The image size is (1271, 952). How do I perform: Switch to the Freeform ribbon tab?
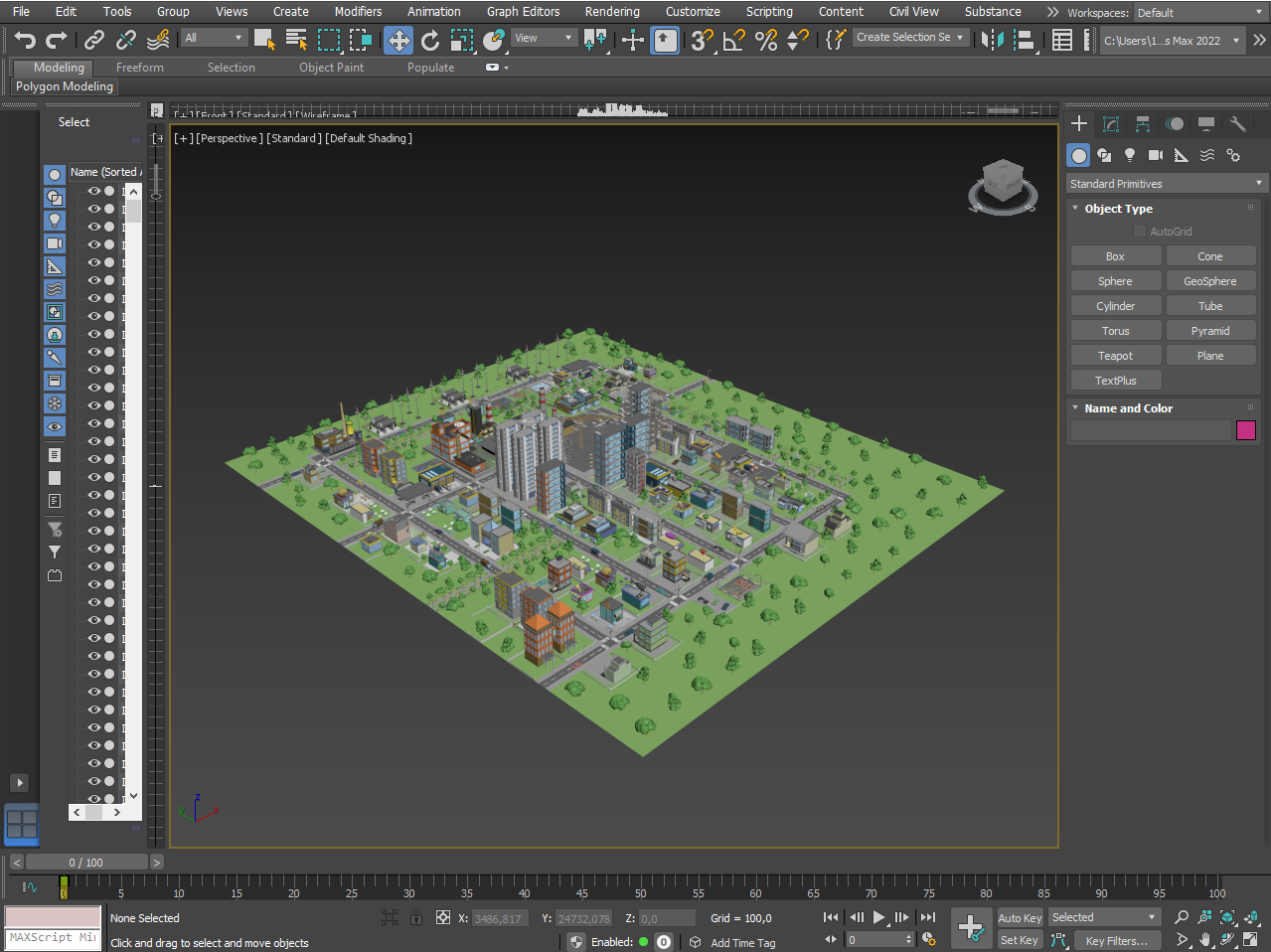tap(140, 68)
